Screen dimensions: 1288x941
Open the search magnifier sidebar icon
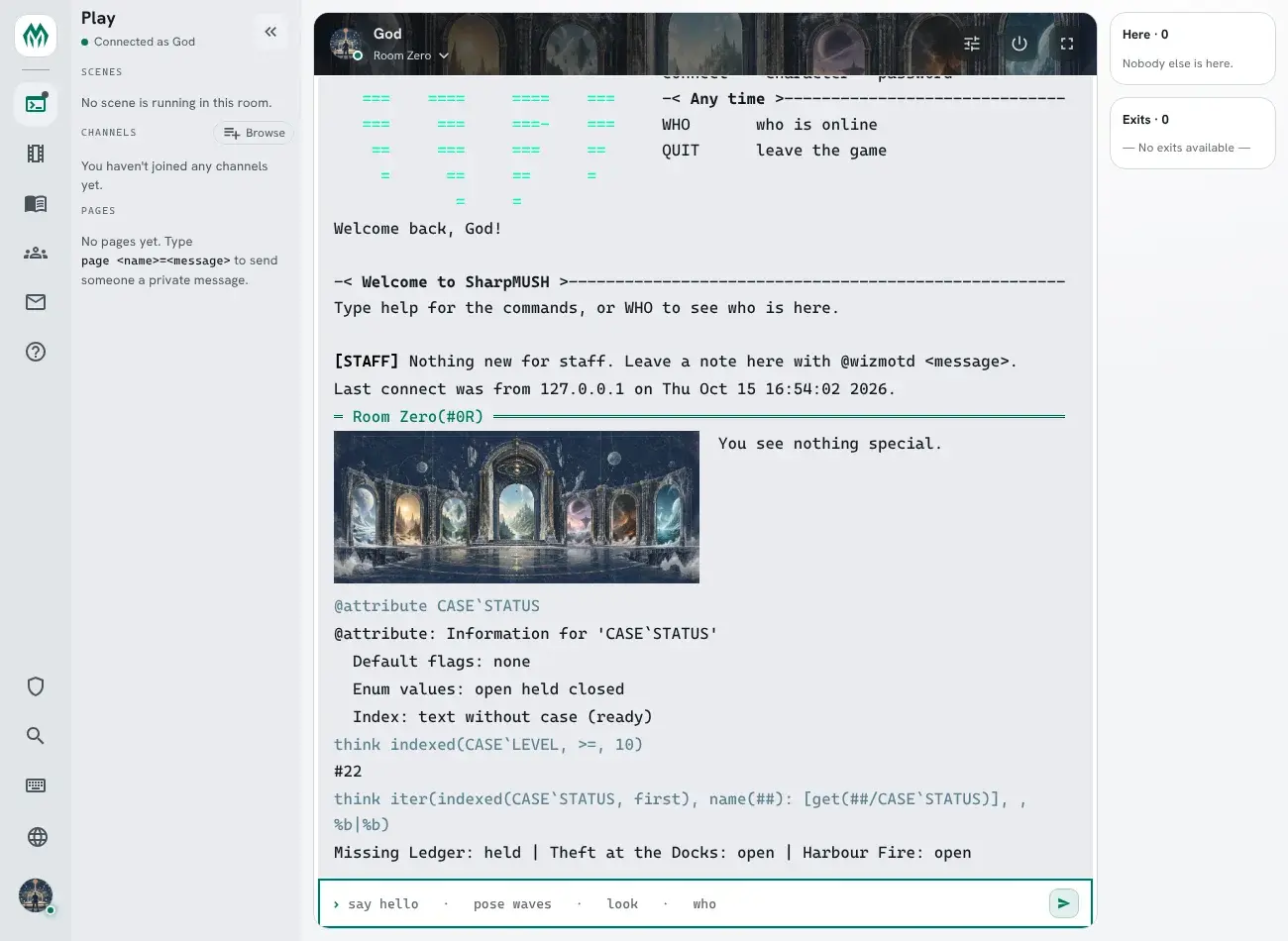36,736
